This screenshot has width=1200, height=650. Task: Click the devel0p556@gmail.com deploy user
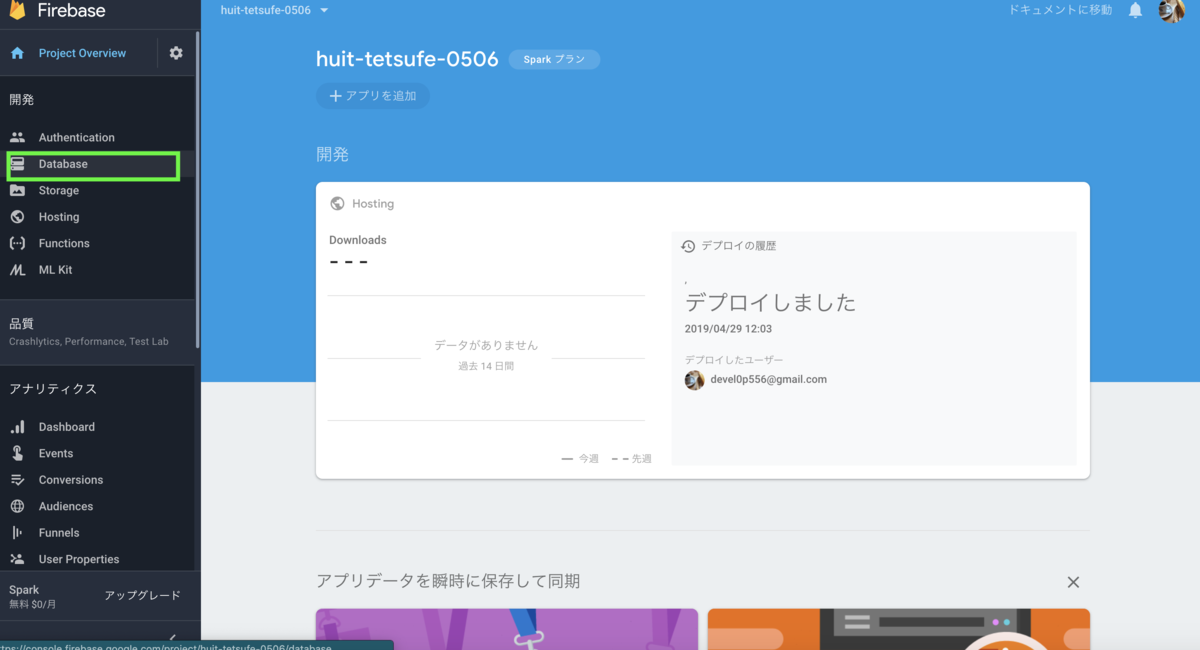tap(768, 379)
